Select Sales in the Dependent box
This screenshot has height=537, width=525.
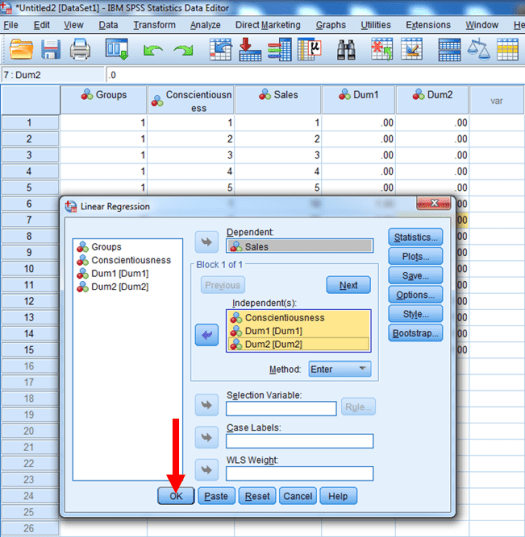[x=300, y=246]
